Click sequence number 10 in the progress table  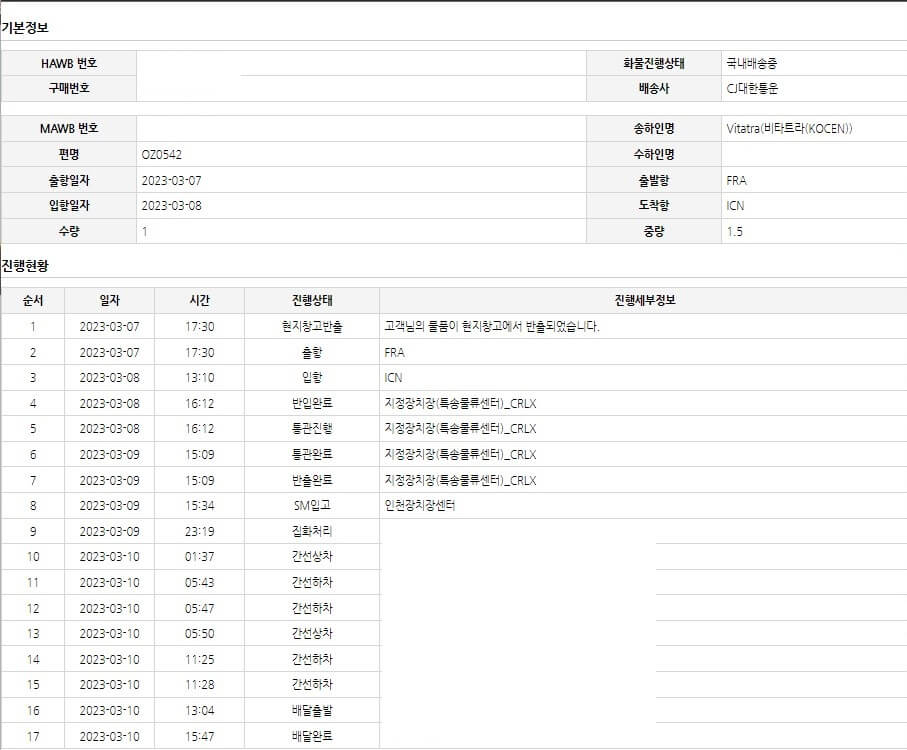[x=33, y=556]
